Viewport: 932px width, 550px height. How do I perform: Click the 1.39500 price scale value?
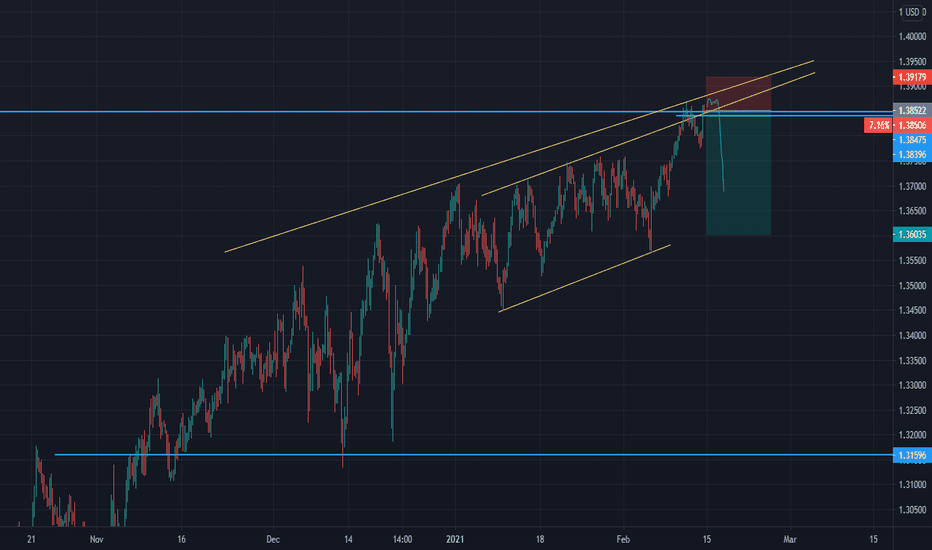912,62
